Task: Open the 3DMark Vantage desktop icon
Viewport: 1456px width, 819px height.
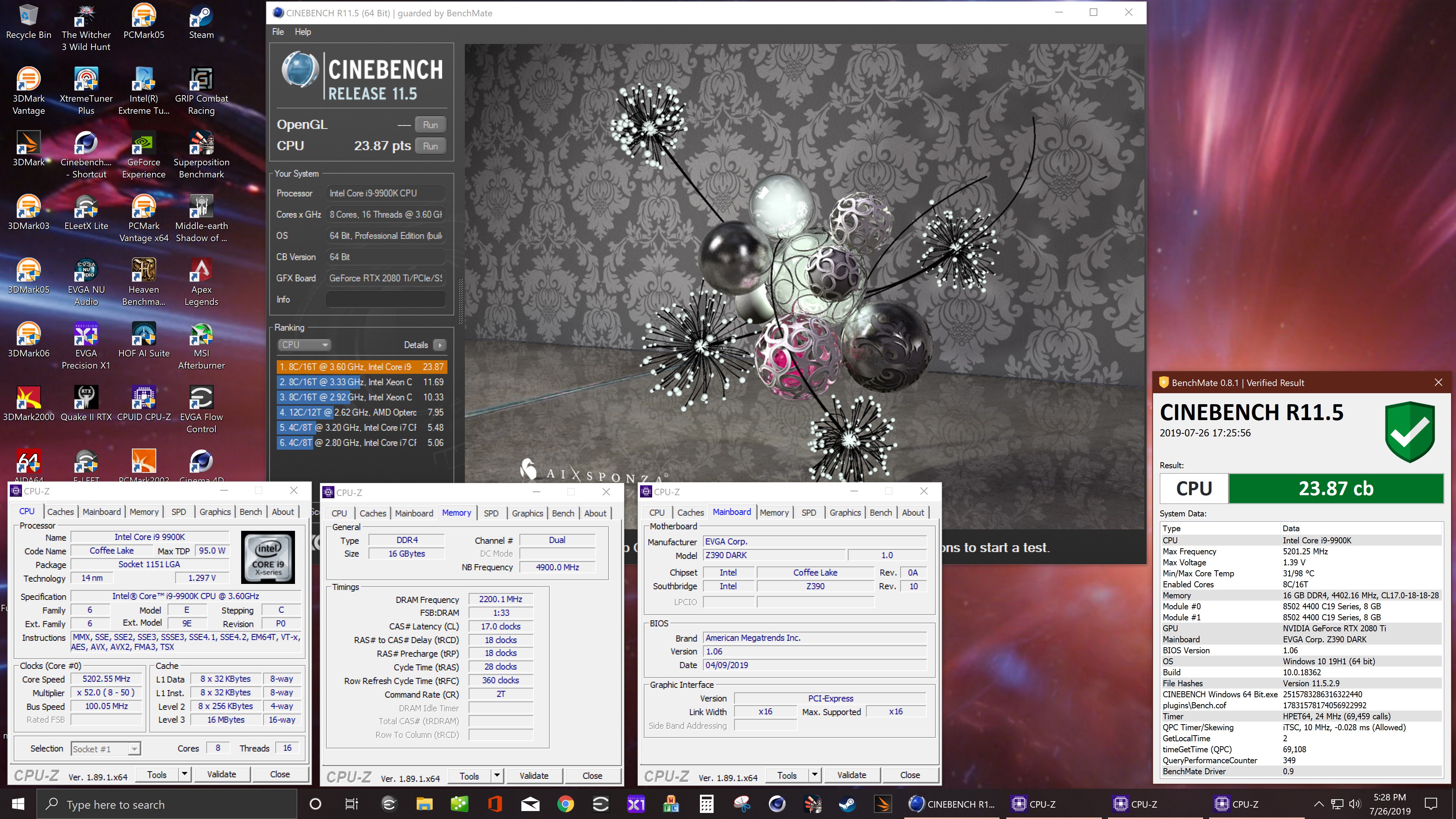Action: 28,91
